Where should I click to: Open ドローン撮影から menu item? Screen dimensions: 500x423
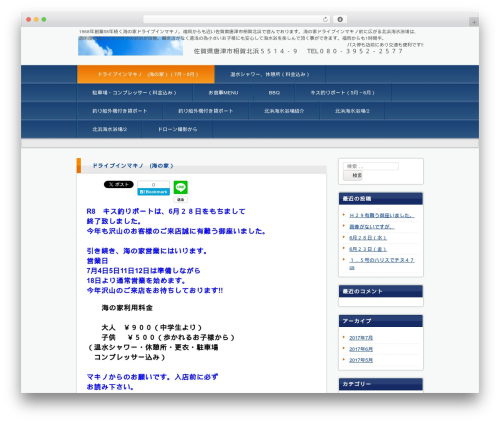177,129
